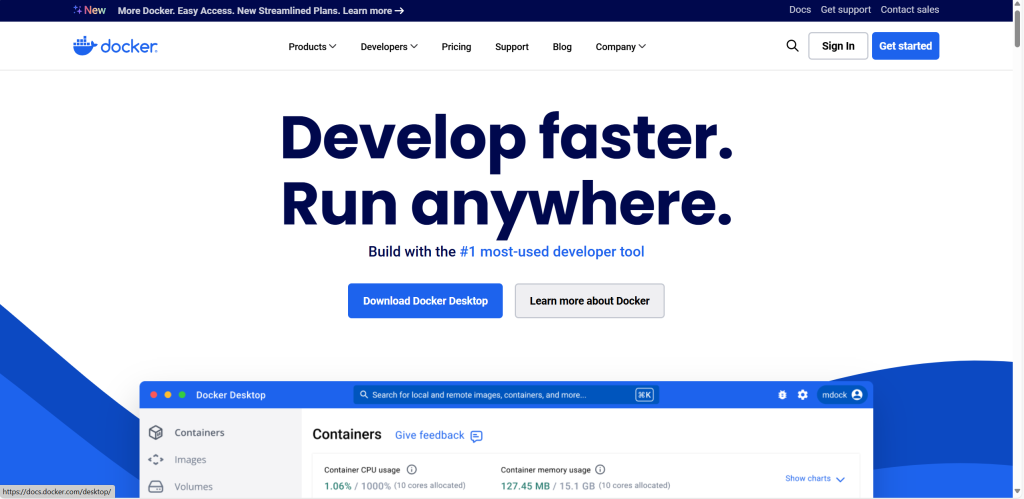
Task: Click the Contact sales link
Action: [x=909, y=10]
